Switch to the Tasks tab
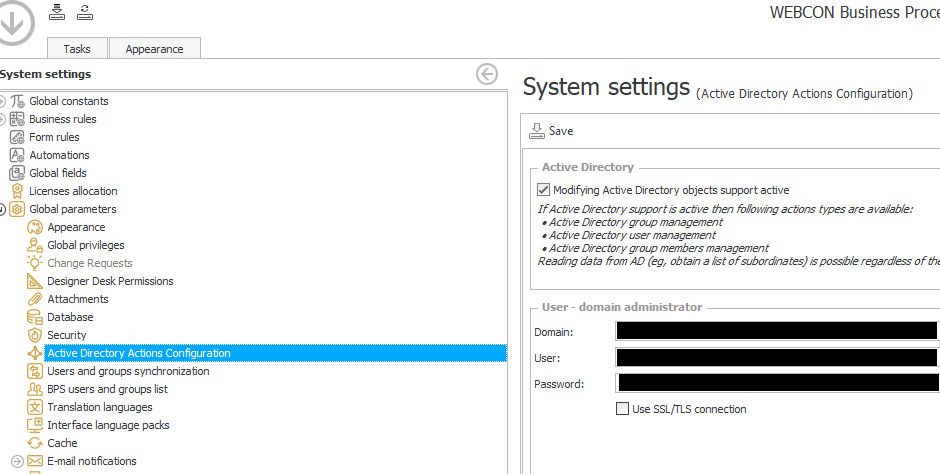940x474 pixels. click(77, 49)
